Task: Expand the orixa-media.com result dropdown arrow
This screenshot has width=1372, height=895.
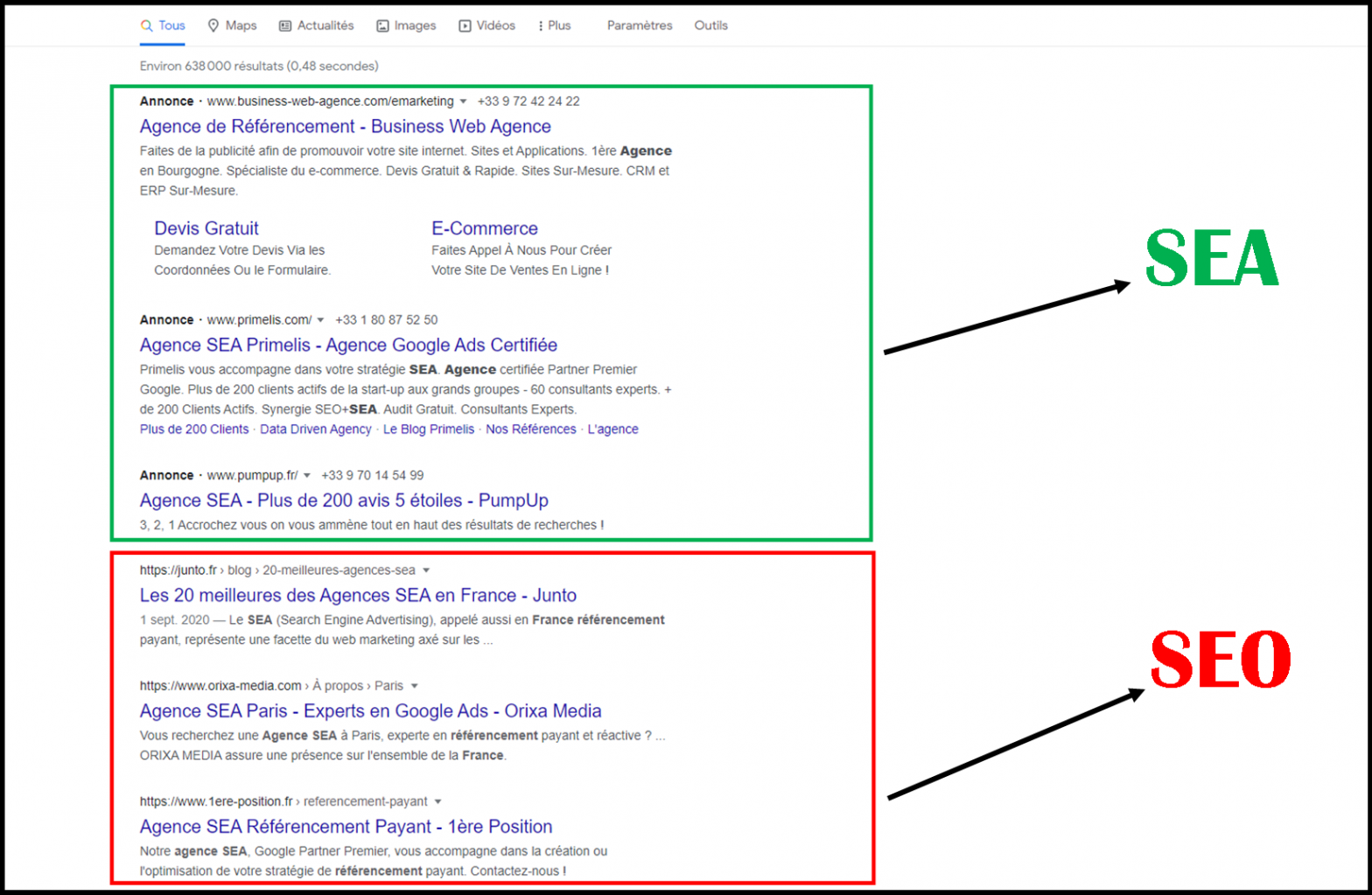Action: 414,686
